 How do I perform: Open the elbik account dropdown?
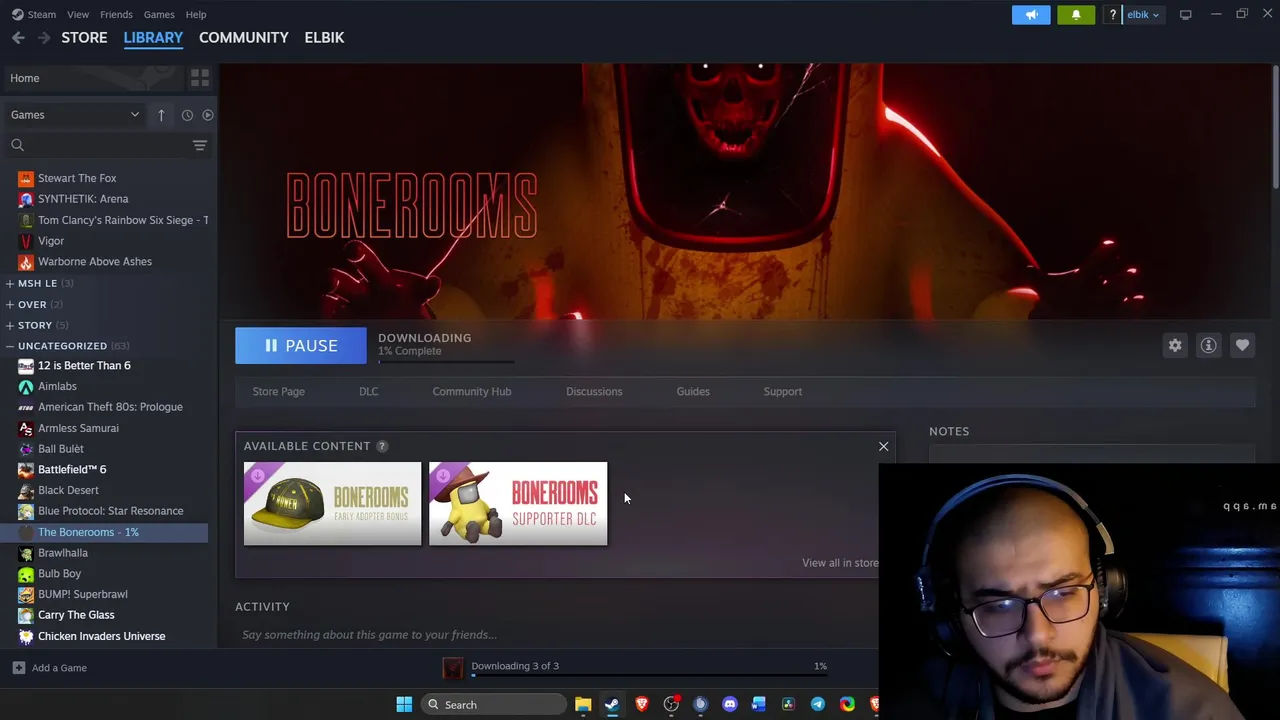[1142, 15]
